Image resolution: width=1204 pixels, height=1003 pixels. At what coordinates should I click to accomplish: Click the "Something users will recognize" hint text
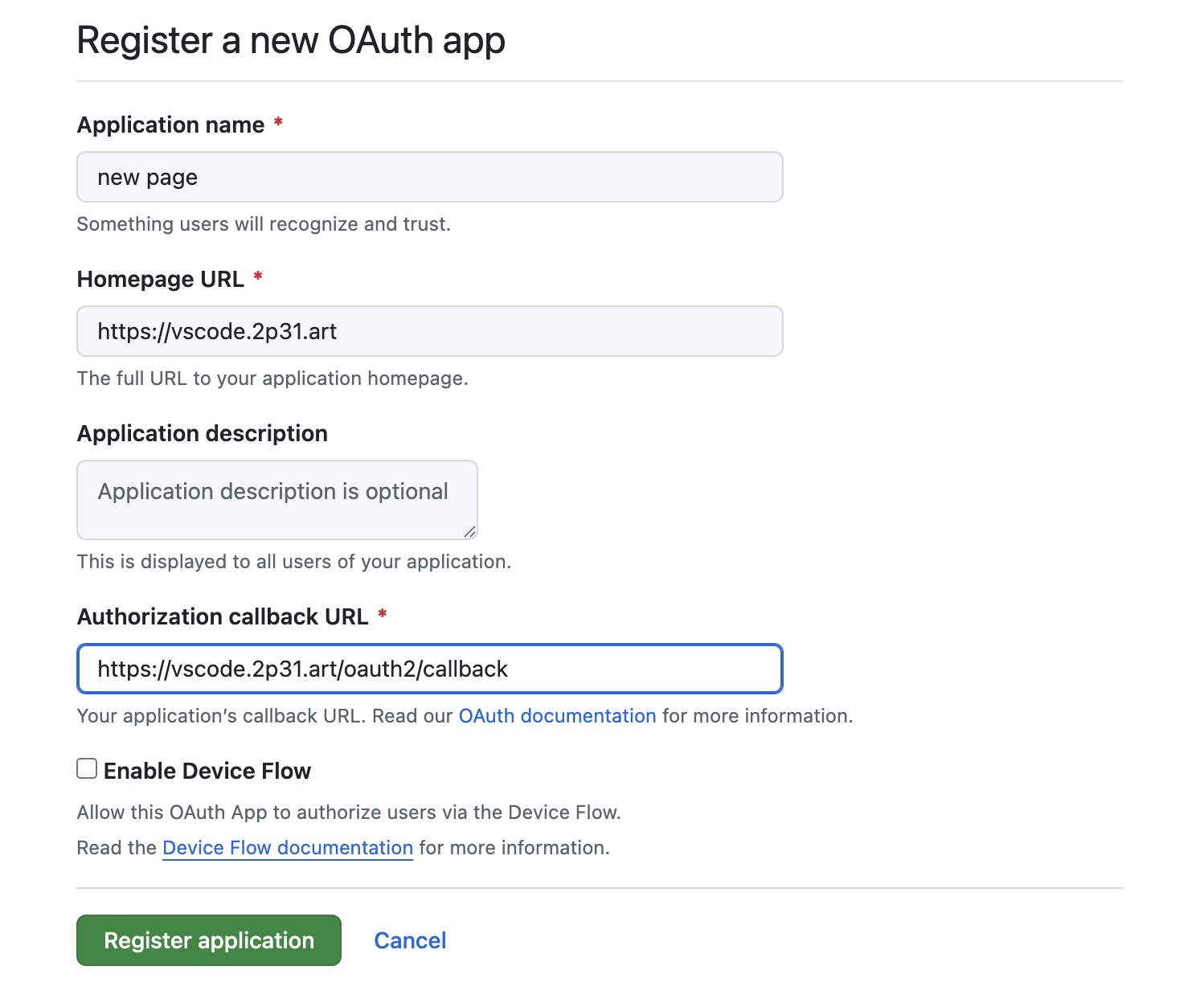pyautogui.click(x=264, y=224)
